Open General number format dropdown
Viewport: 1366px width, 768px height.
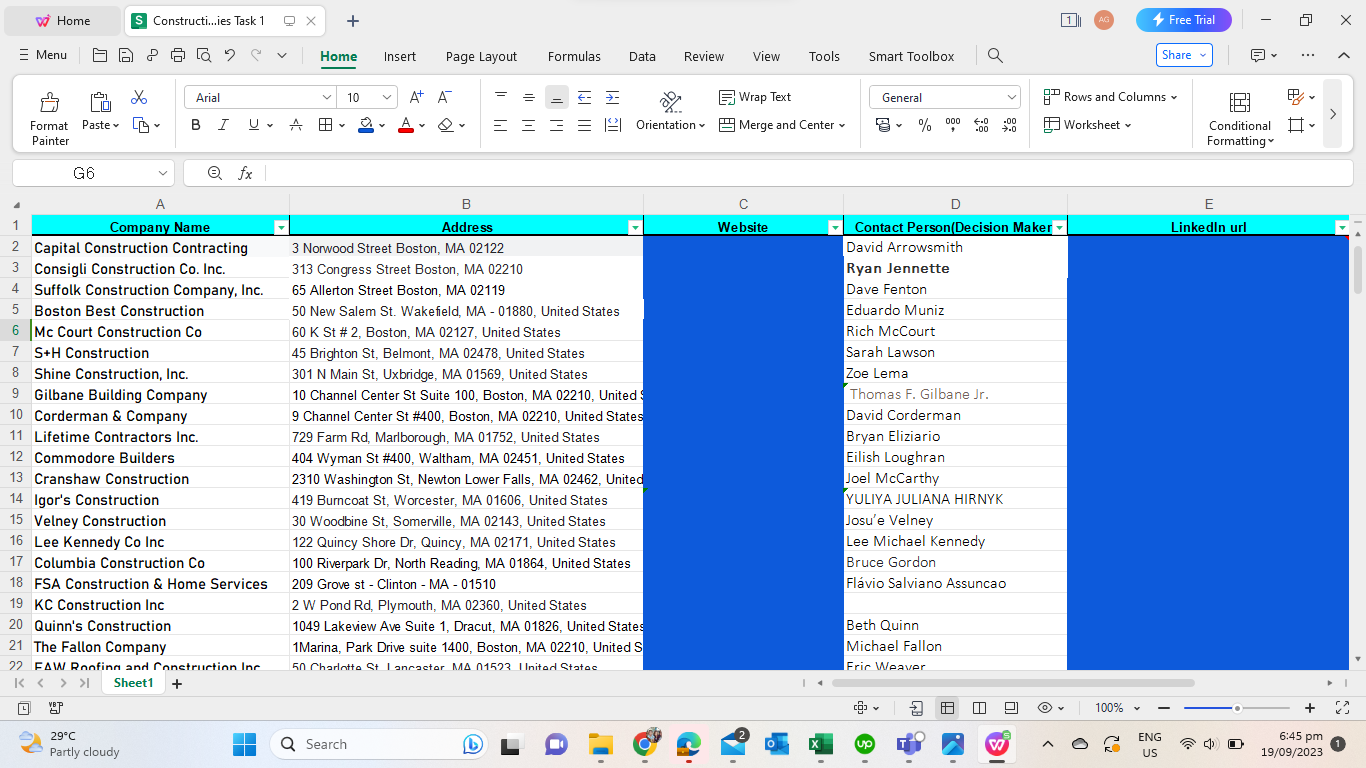[x=1011, y=97]
